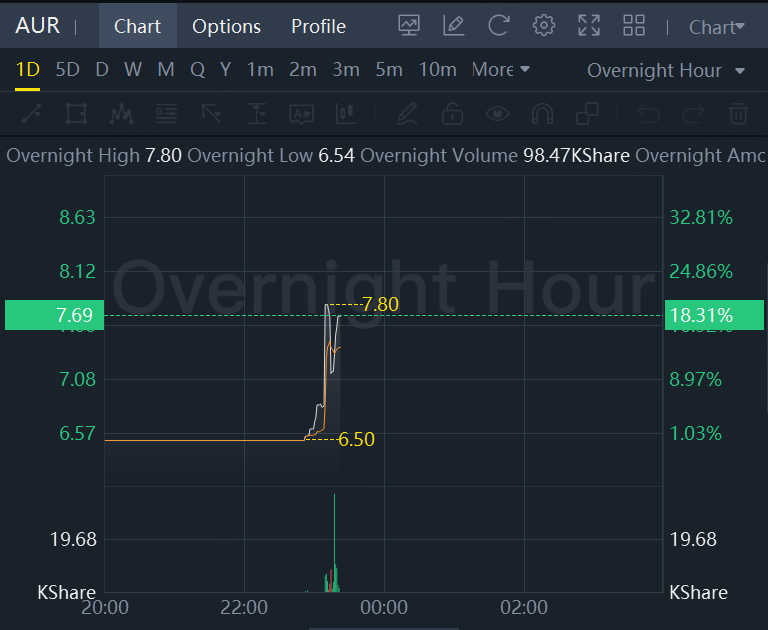Screen dimensions: 768x630
Task: Choose the 10m interval
Action: [437, 70]
